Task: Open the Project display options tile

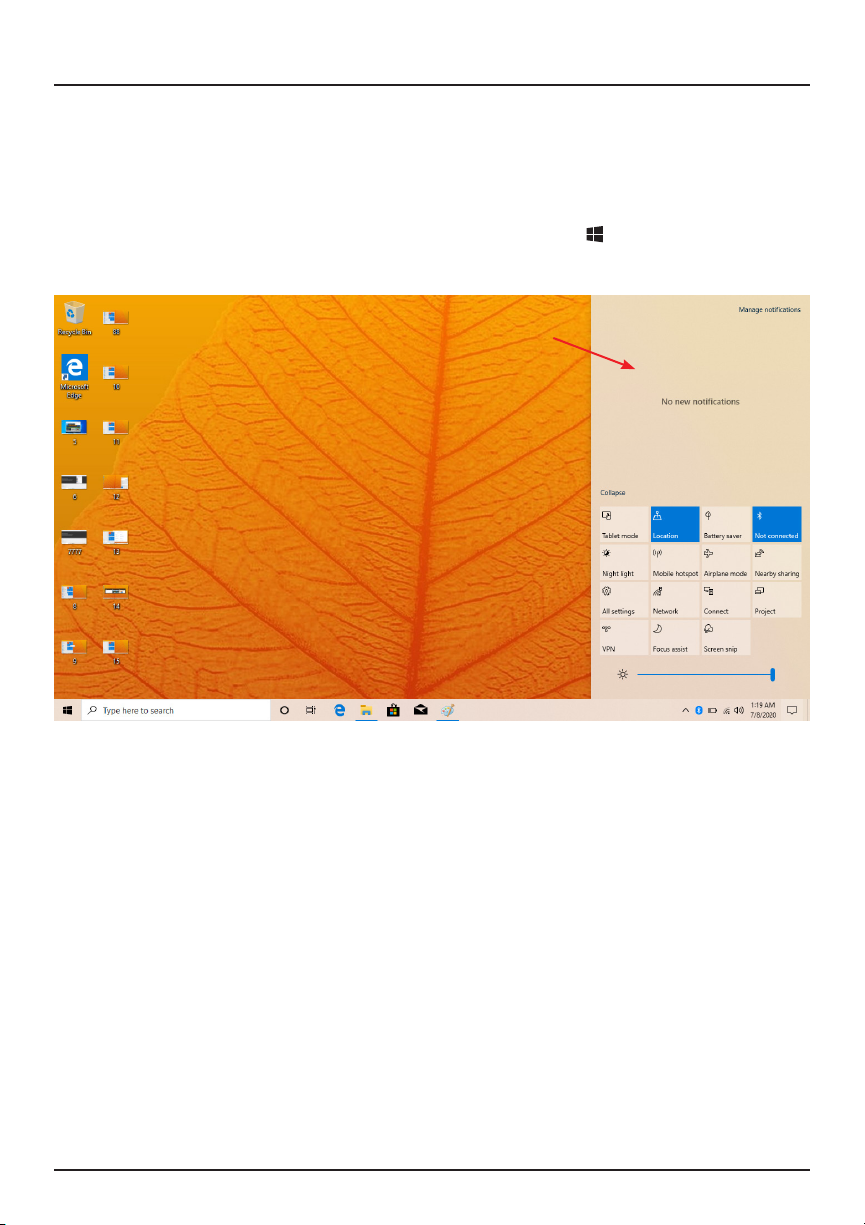Action: [777, 600]
